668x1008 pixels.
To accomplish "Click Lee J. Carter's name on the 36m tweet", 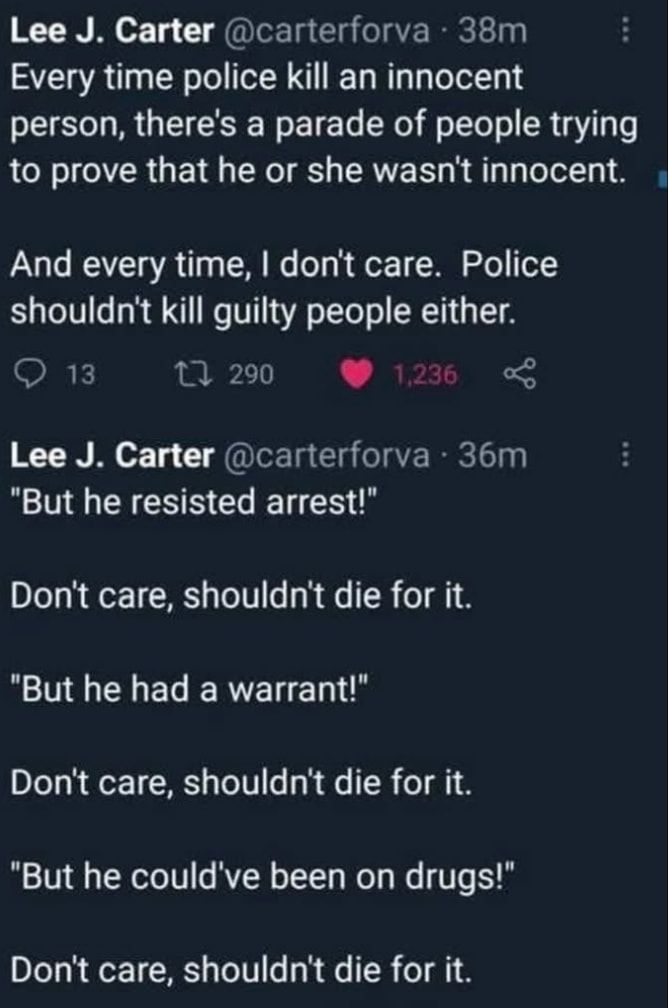I will coord(110,455).
